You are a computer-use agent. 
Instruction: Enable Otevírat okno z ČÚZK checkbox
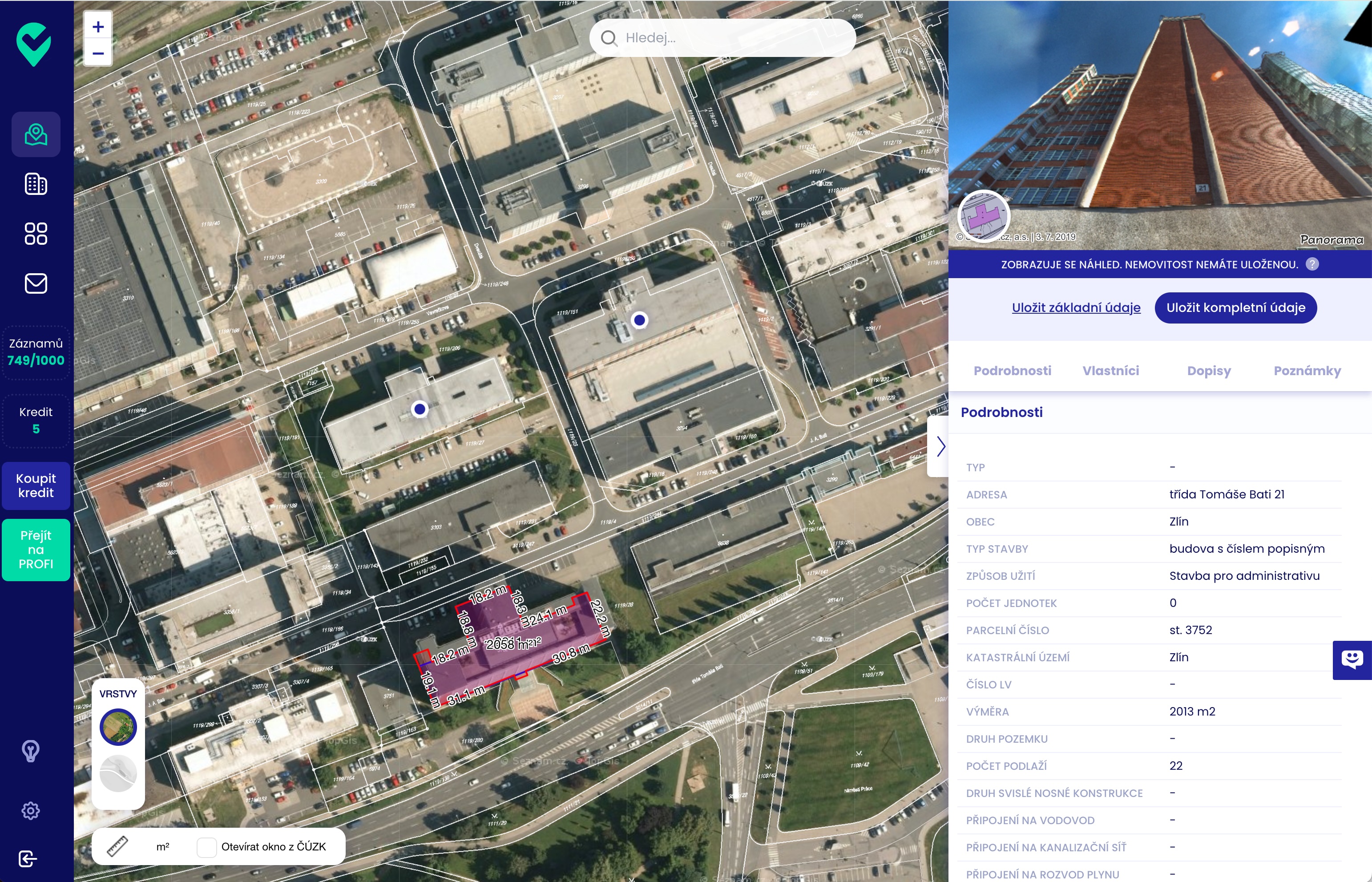pos(206,846)
